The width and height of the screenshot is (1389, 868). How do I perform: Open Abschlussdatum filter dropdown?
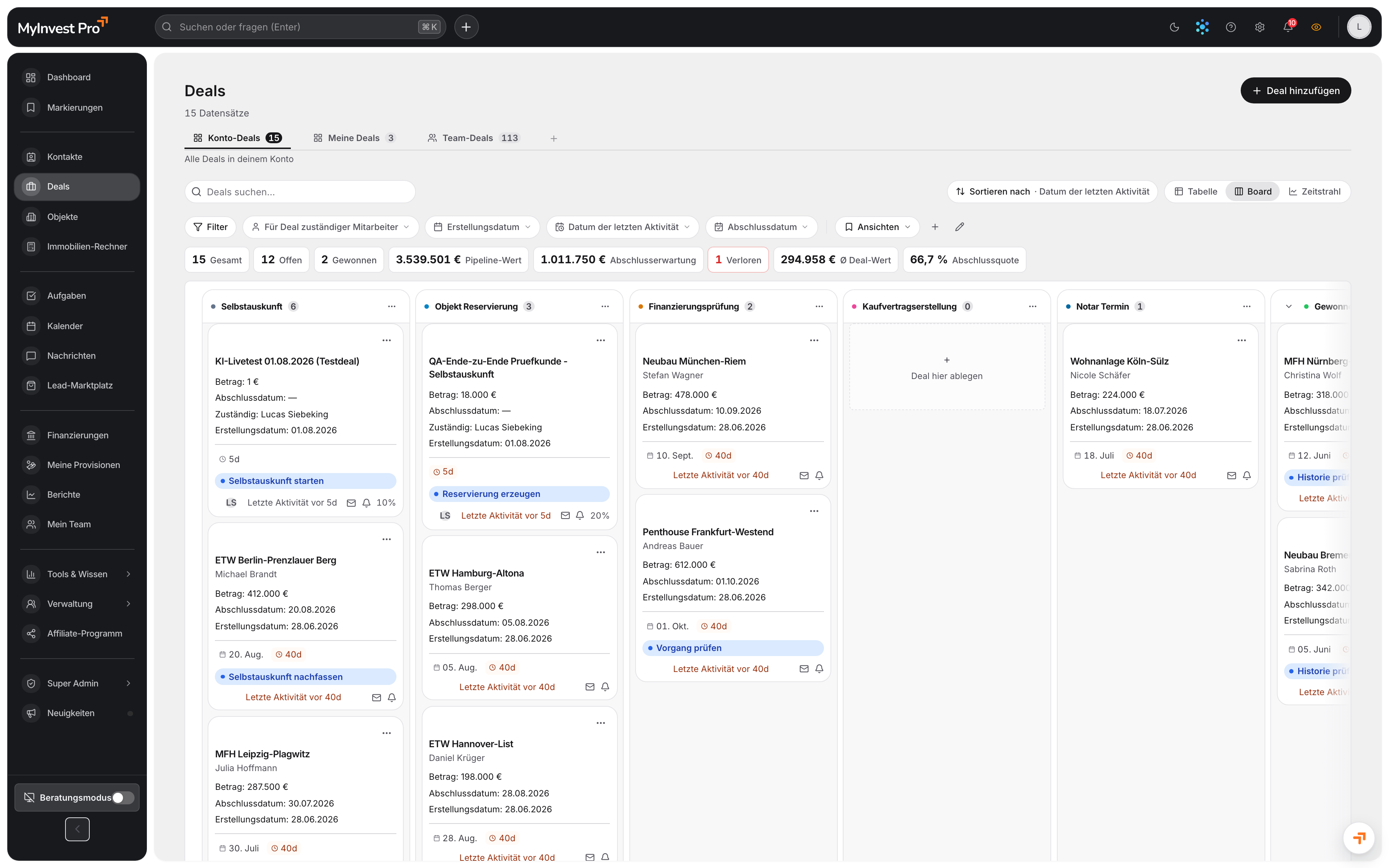coord(761,227)
